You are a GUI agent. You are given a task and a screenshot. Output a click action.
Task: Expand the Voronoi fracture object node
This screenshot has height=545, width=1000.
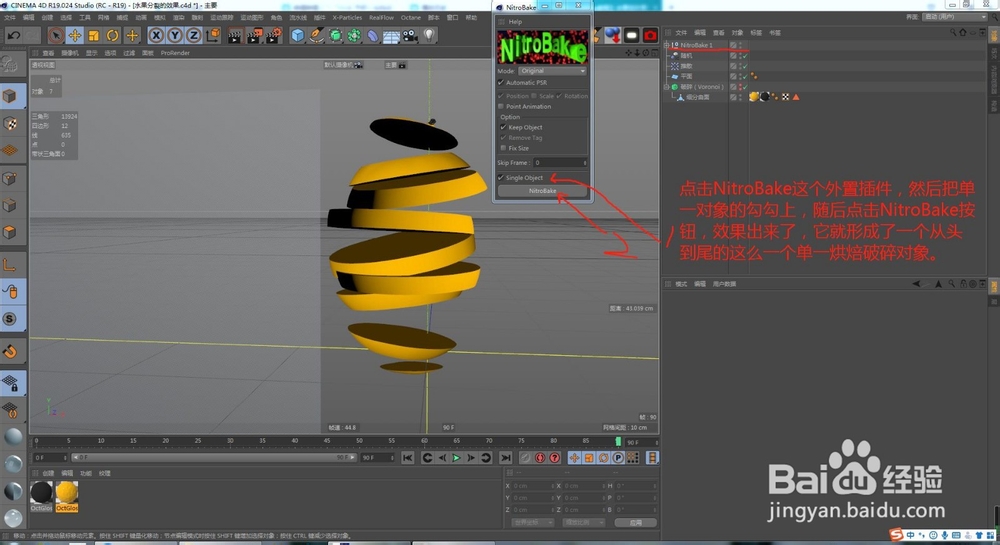[666, 87]
